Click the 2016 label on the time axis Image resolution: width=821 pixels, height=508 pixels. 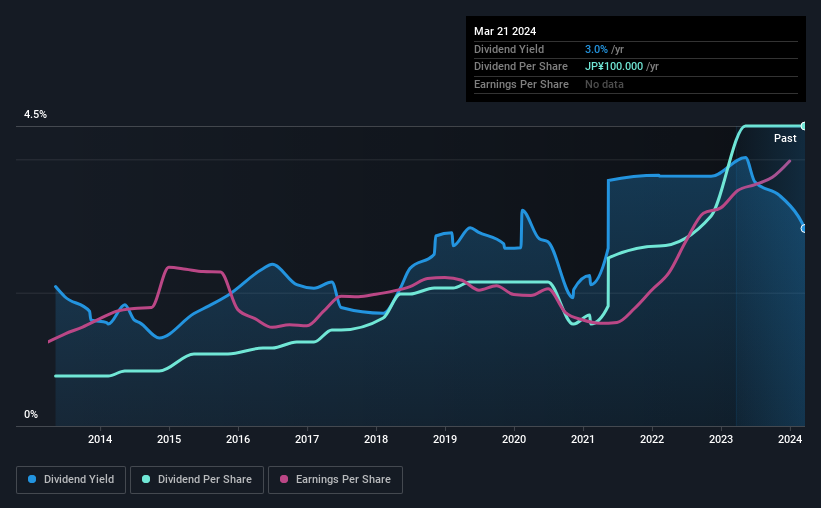pyautogui.click(x=238, y=439)
